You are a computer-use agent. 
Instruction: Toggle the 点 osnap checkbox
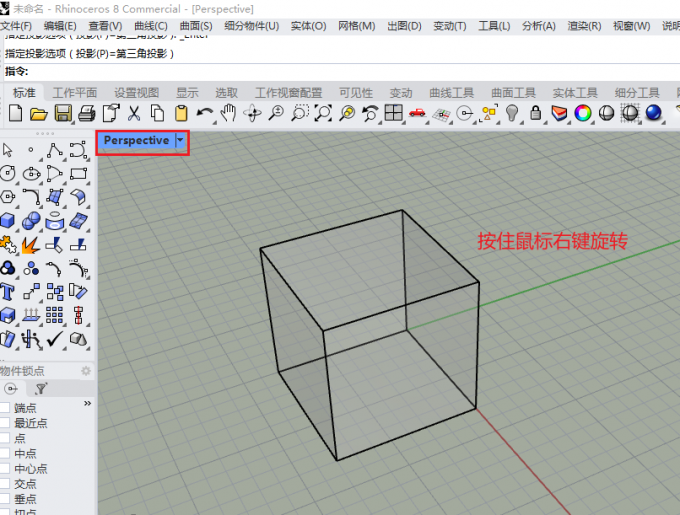(5, 438)
